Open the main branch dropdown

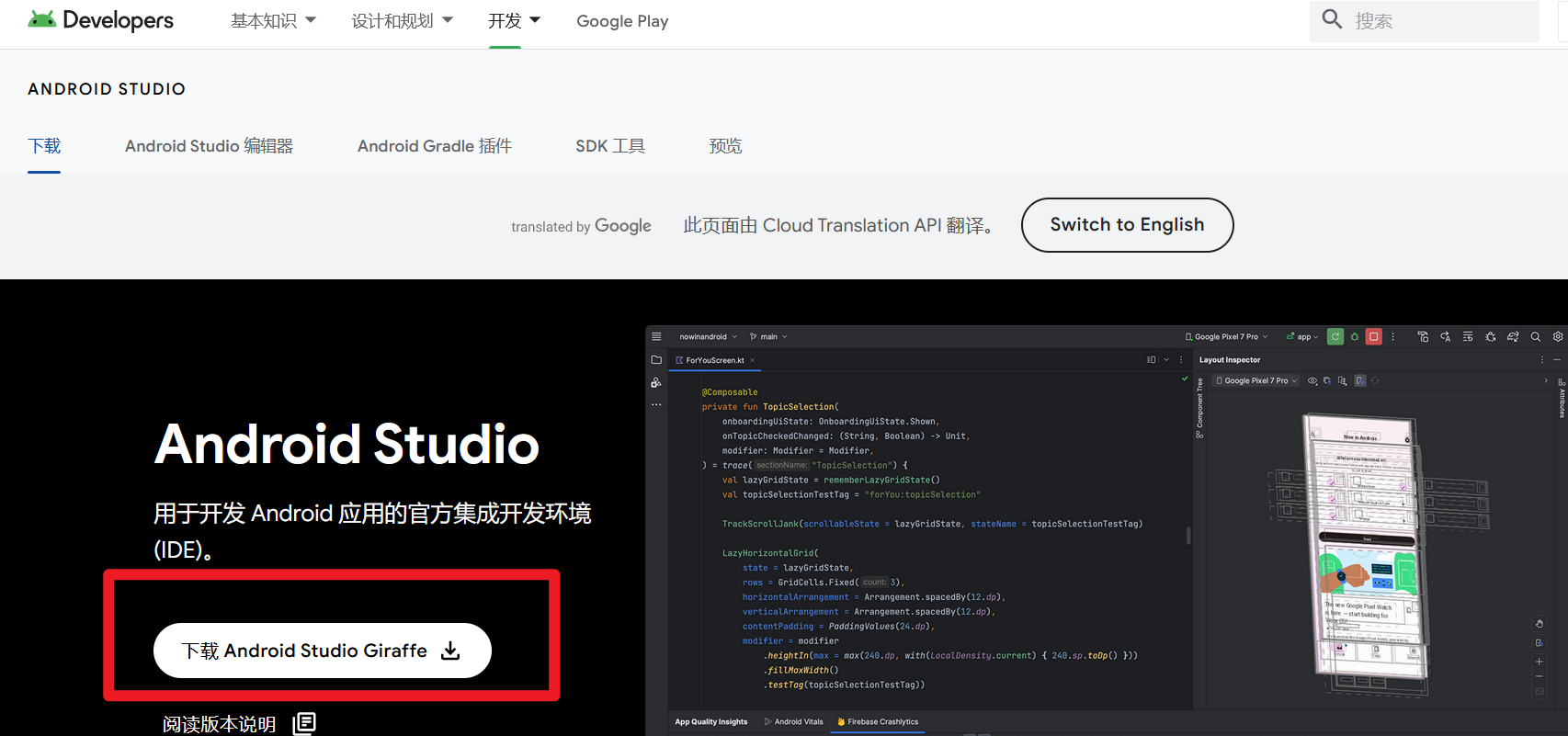(768, 336)
